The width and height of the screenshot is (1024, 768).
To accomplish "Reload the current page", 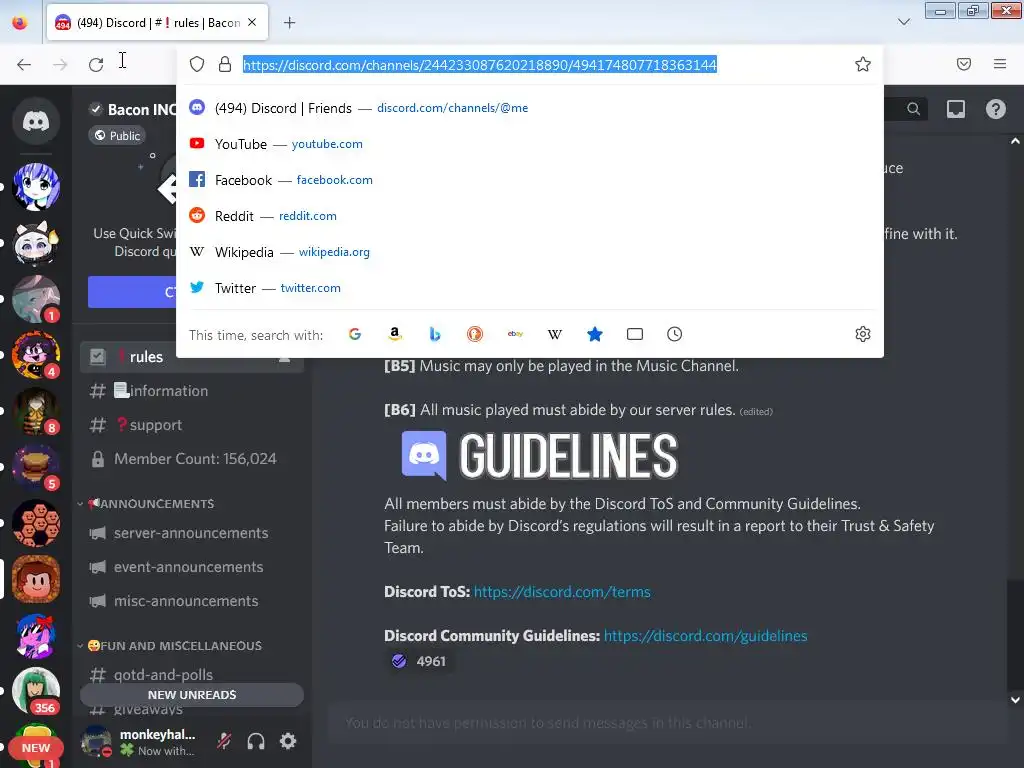I will coord(96,64).
